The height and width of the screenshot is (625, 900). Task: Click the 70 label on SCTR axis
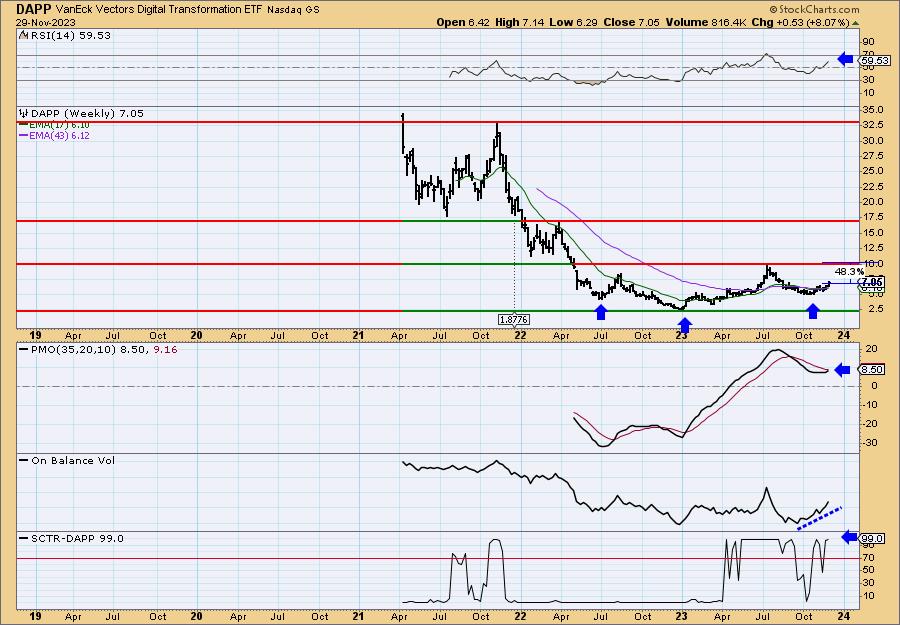(868, 557)
